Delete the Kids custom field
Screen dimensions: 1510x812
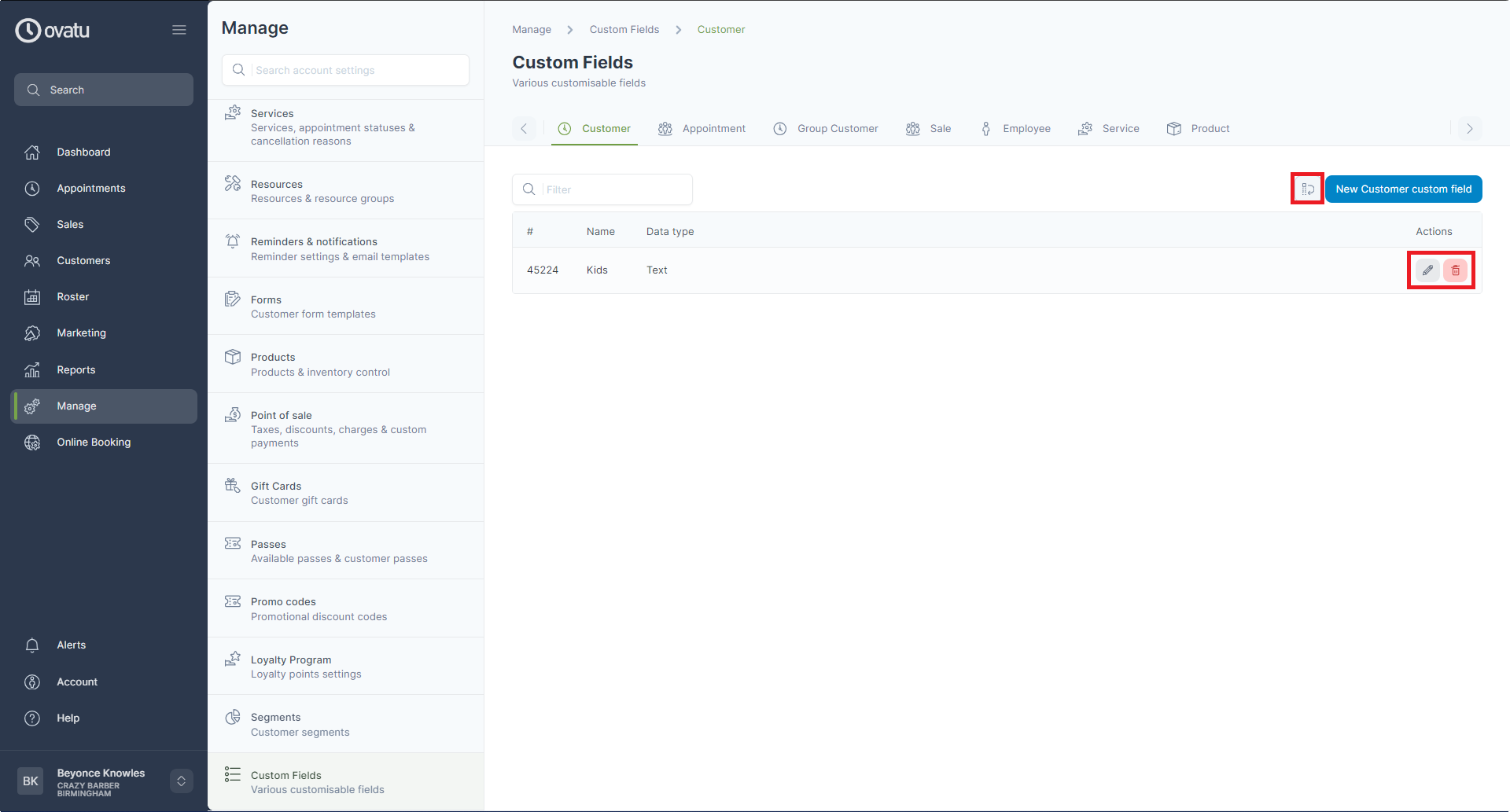[x=1456, y=270]
